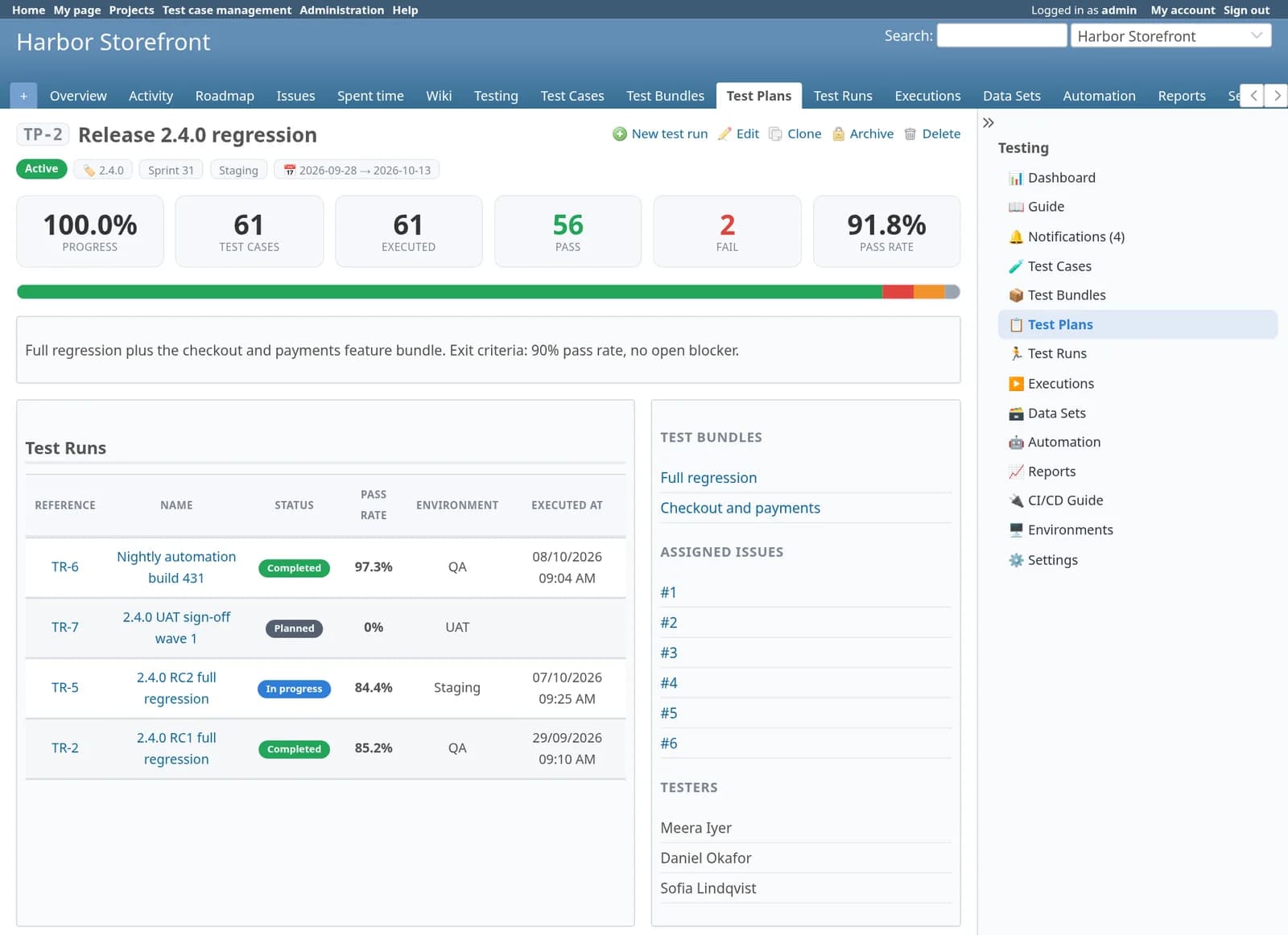Click the tester name Daniel Okafor
The width and height of the screenshot is (1288, 935).
(x=706, y=858)
